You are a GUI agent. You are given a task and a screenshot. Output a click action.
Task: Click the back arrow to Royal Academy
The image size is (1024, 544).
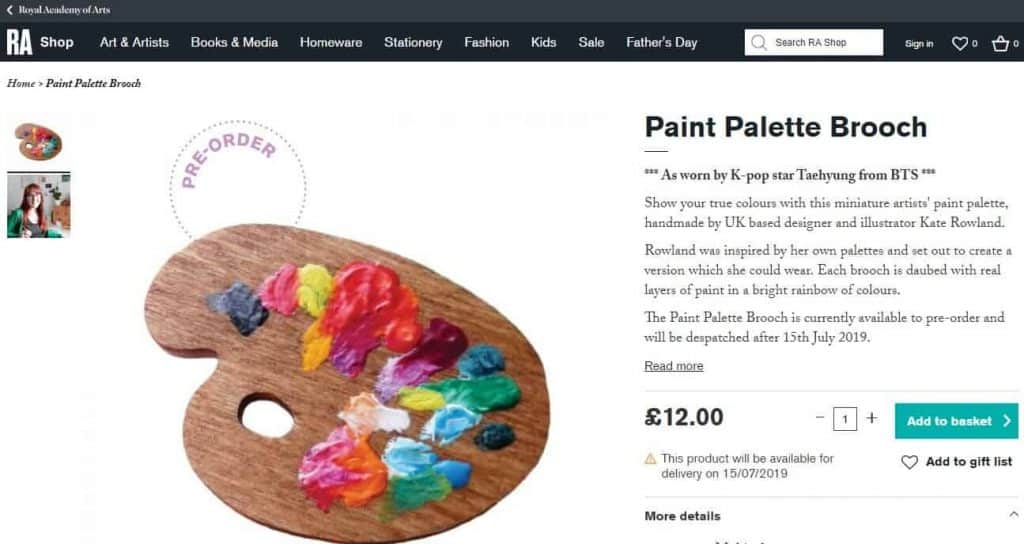[10, 10]
